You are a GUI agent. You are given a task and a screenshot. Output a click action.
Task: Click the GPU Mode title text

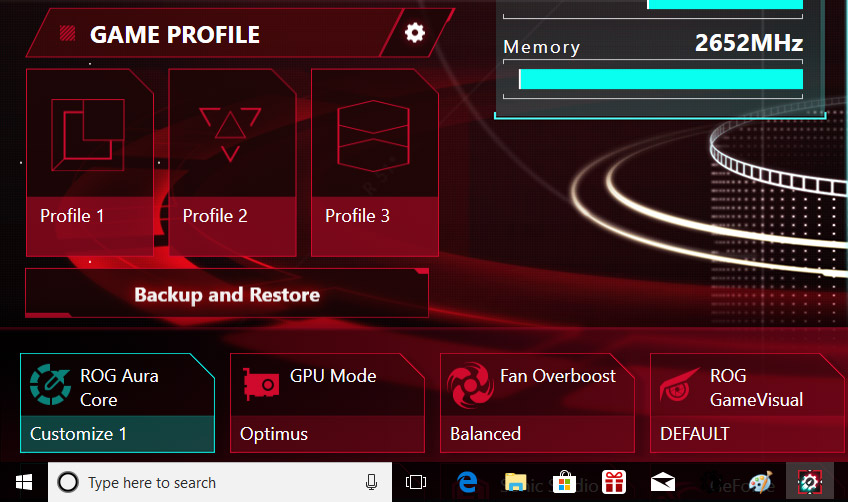[333, 376]
